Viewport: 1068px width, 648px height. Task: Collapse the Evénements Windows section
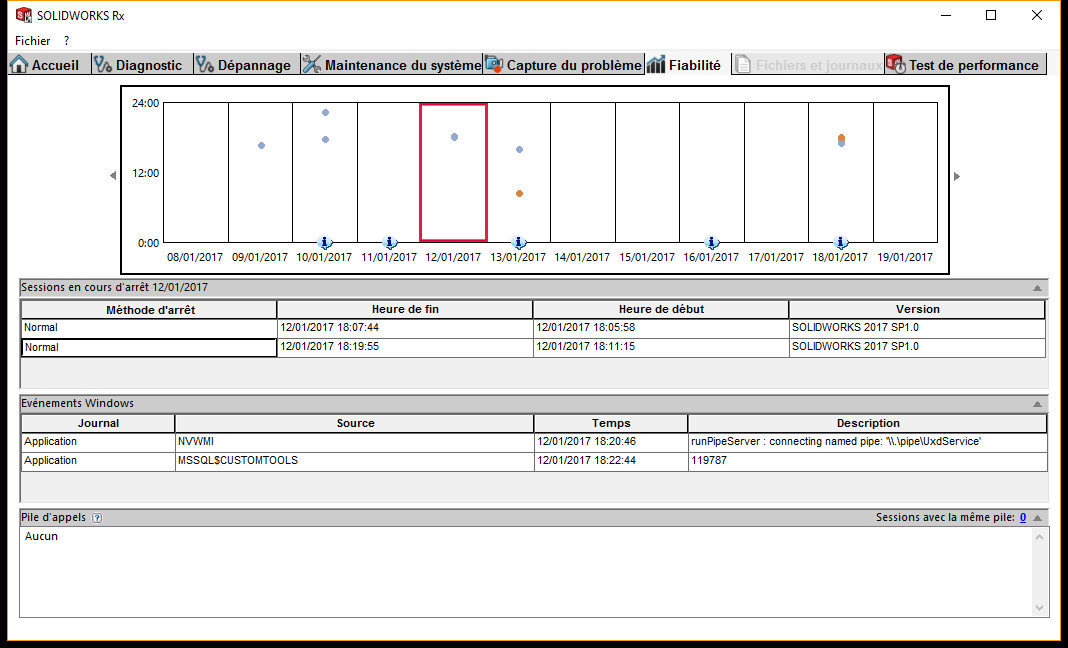[1037, 404]
